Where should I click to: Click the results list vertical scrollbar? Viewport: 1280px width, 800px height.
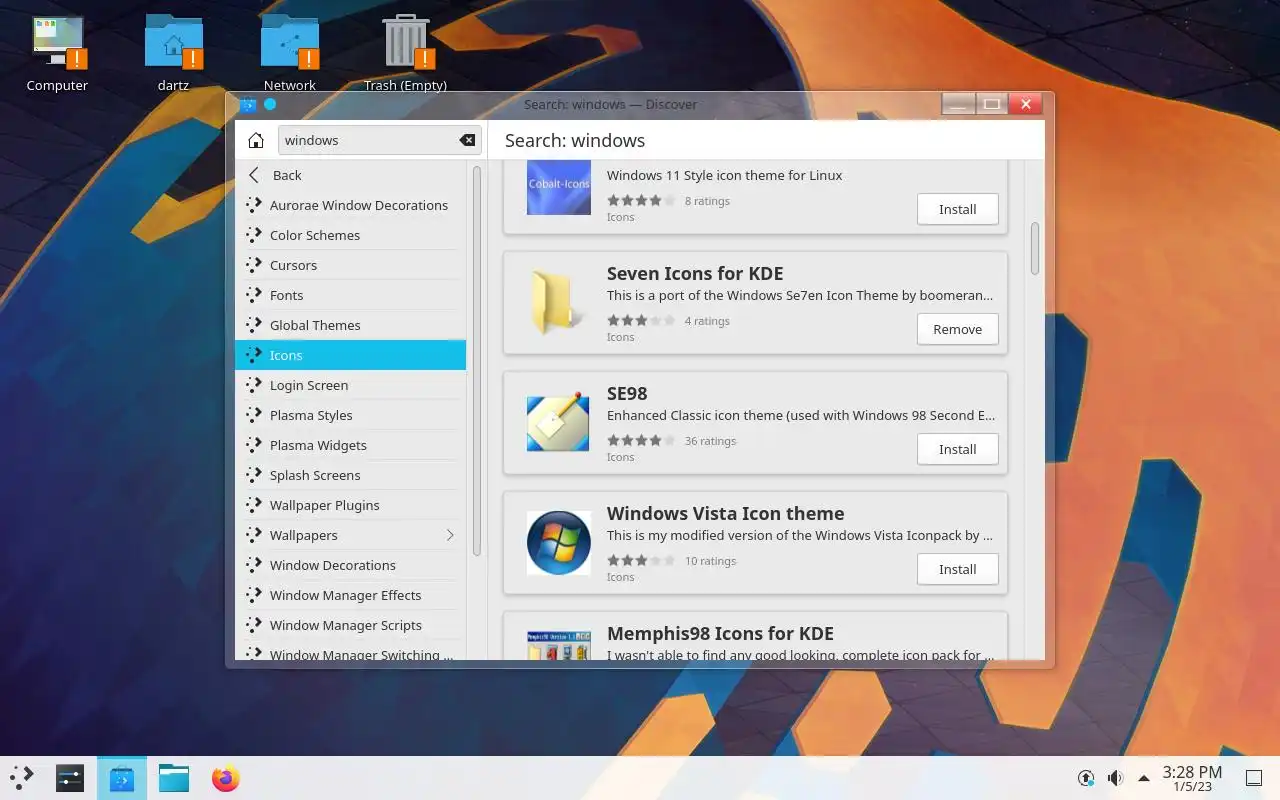pyautogui.click(x=1035, y=248)
